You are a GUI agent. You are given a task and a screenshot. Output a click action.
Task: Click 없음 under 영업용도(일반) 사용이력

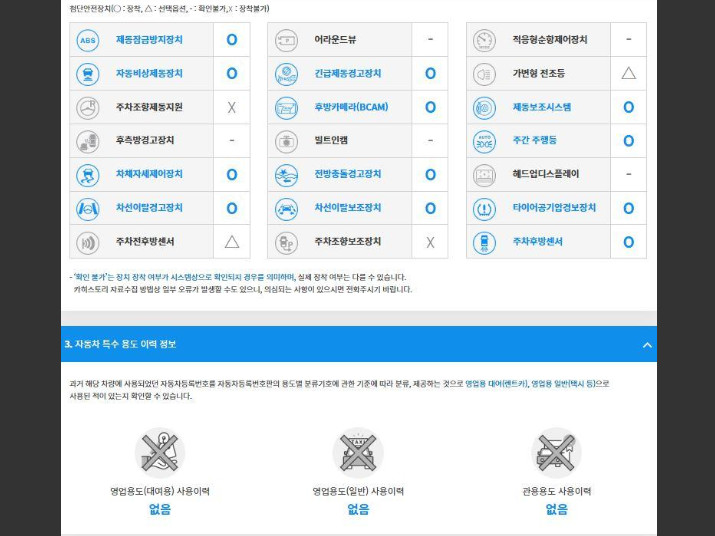[358, 509]
